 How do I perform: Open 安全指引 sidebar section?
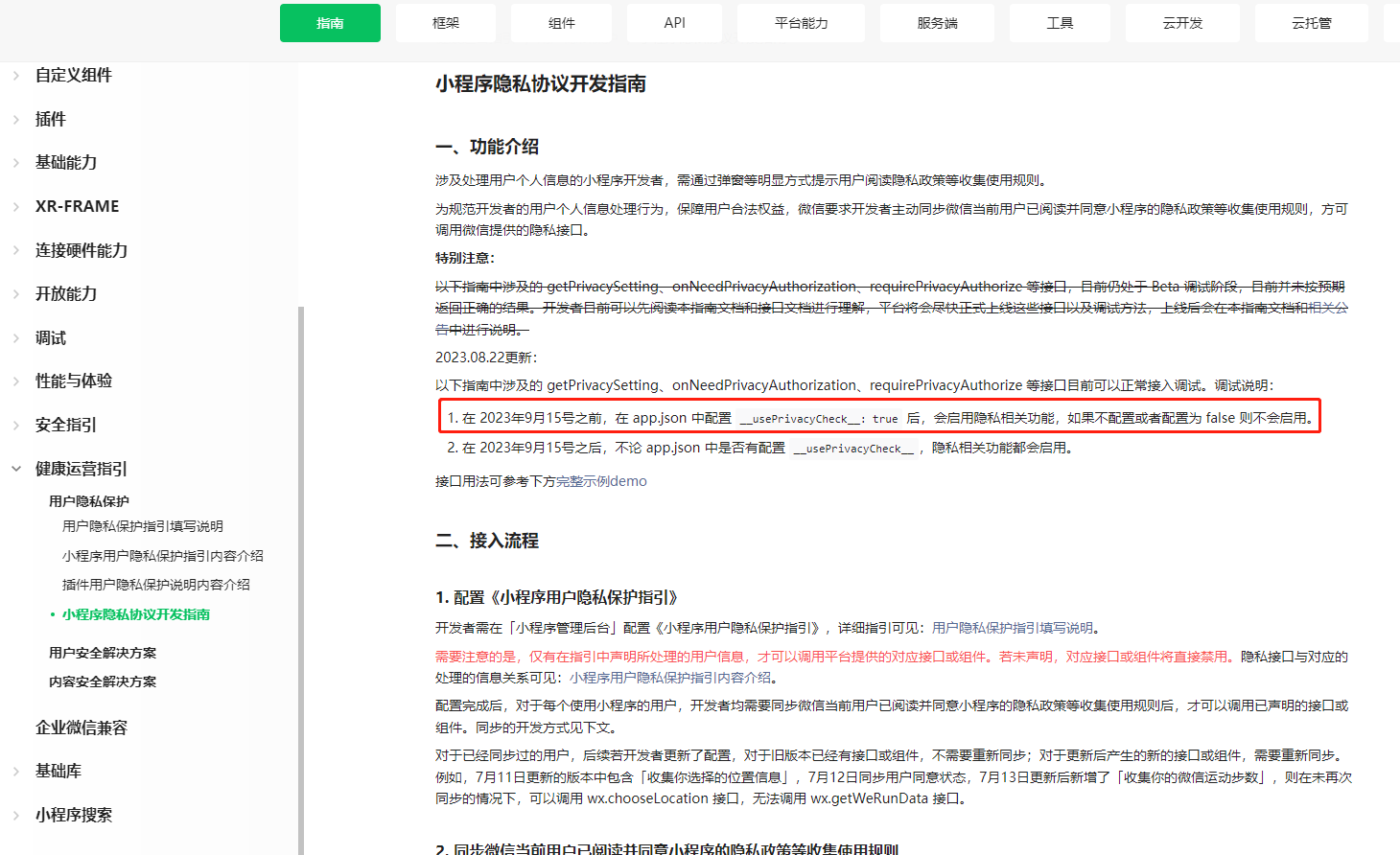[x=66, y=425]
